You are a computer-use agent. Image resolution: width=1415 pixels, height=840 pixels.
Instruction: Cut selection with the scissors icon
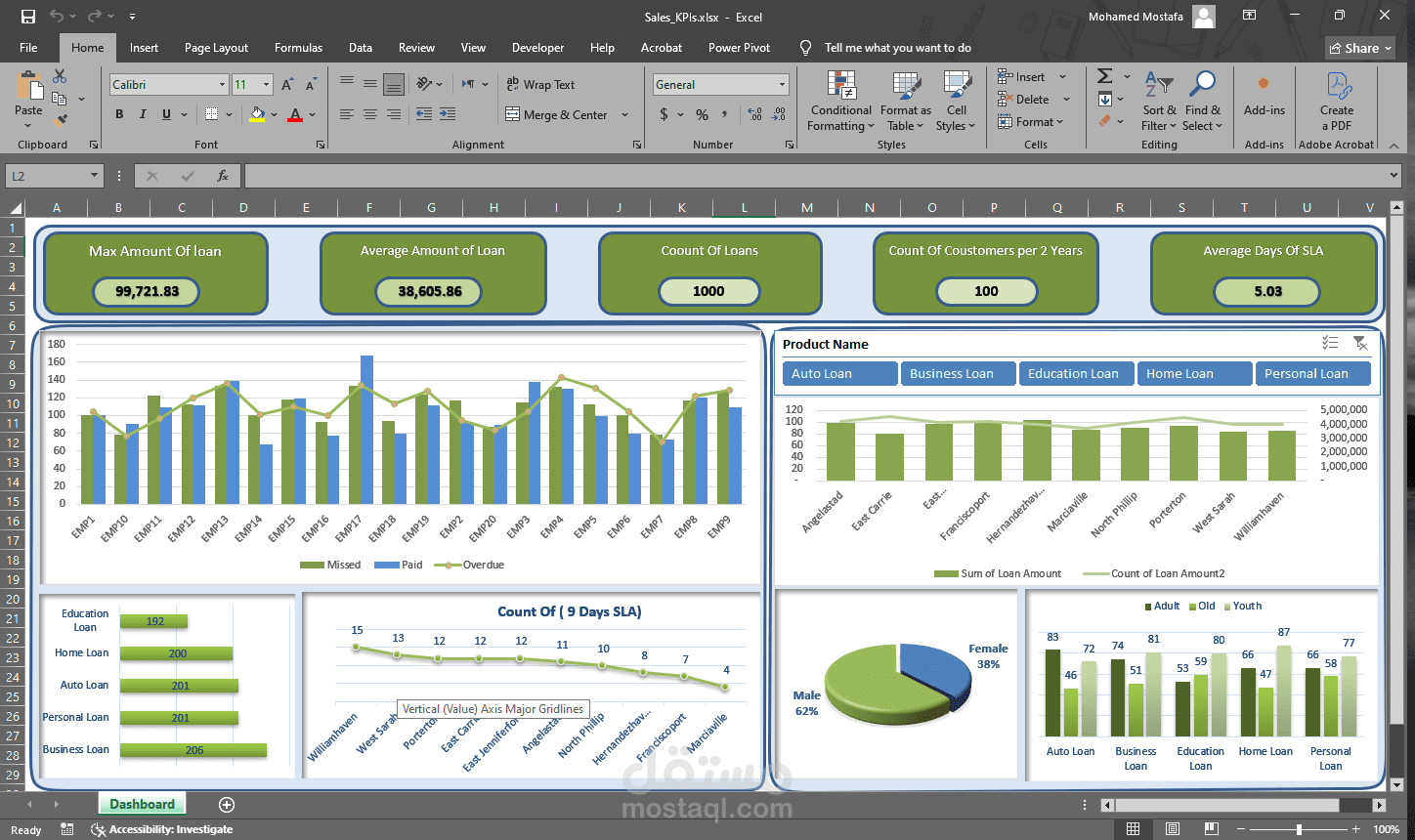tap(60, 76)
